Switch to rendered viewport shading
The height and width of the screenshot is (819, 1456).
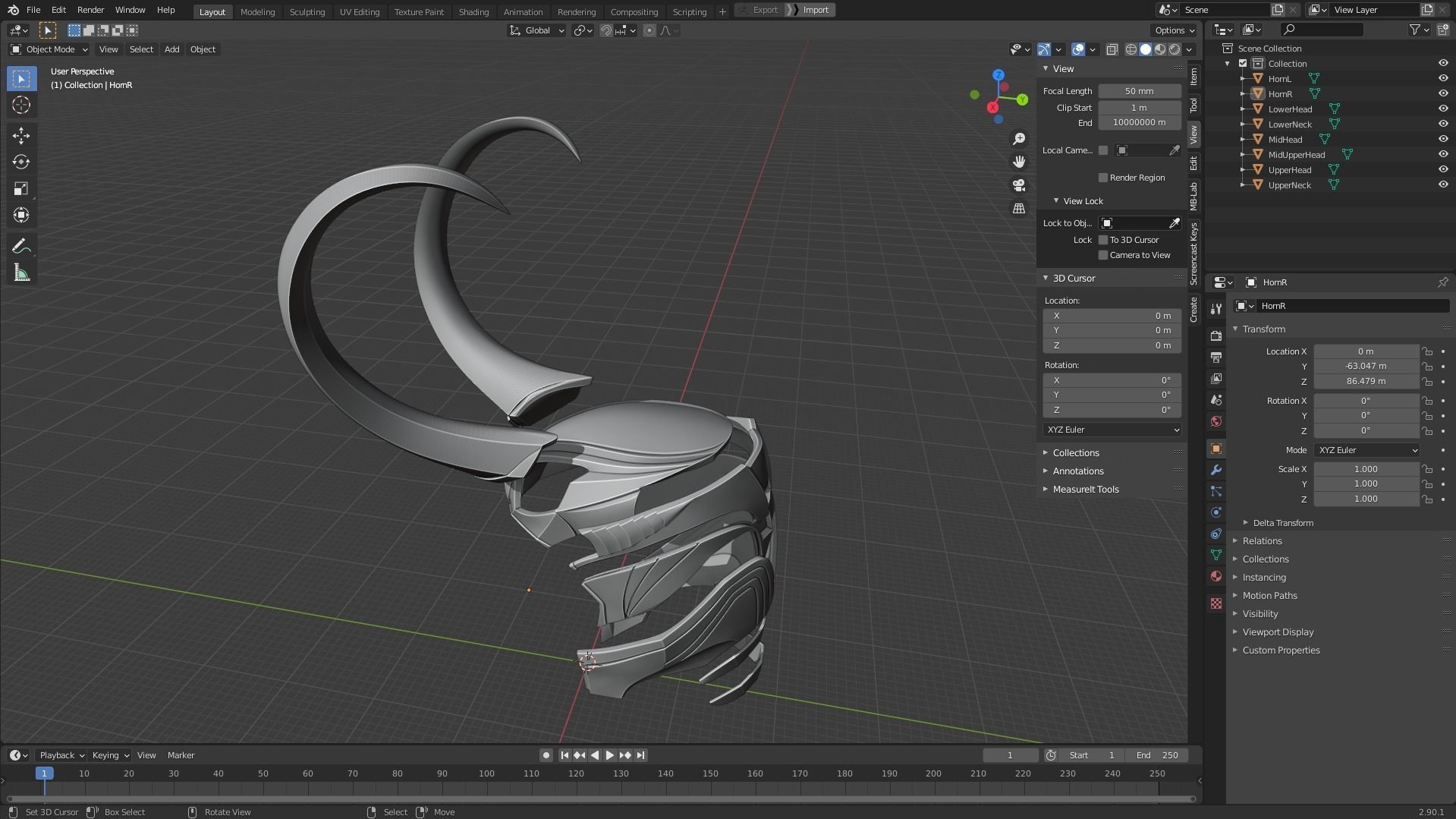point(1175,49)
